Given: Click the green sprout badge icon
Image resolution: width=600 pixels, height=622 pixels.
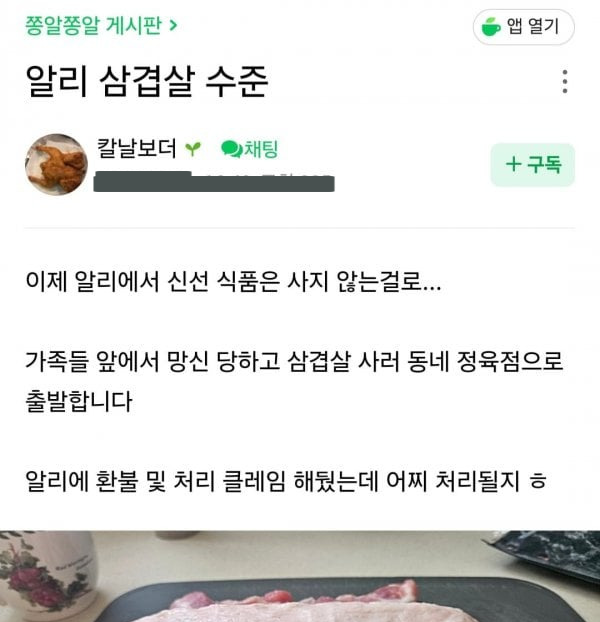Looking at the screenshot, I should 193,149.
